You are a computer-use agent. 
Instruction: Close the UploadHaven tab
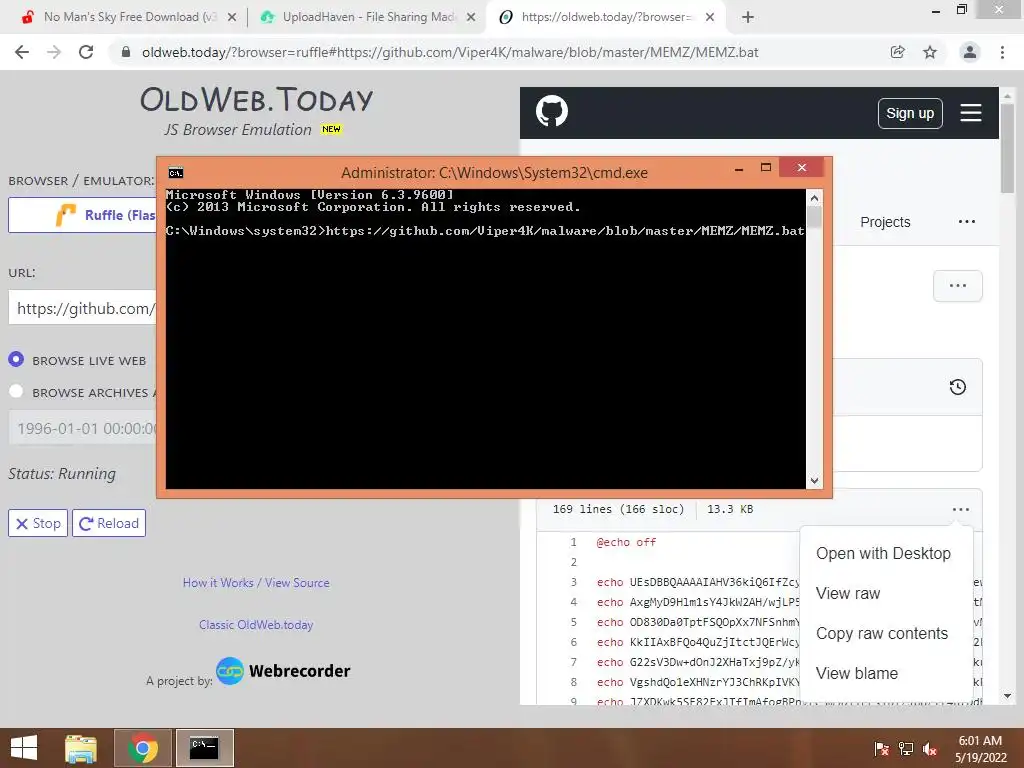pos(470,17)
